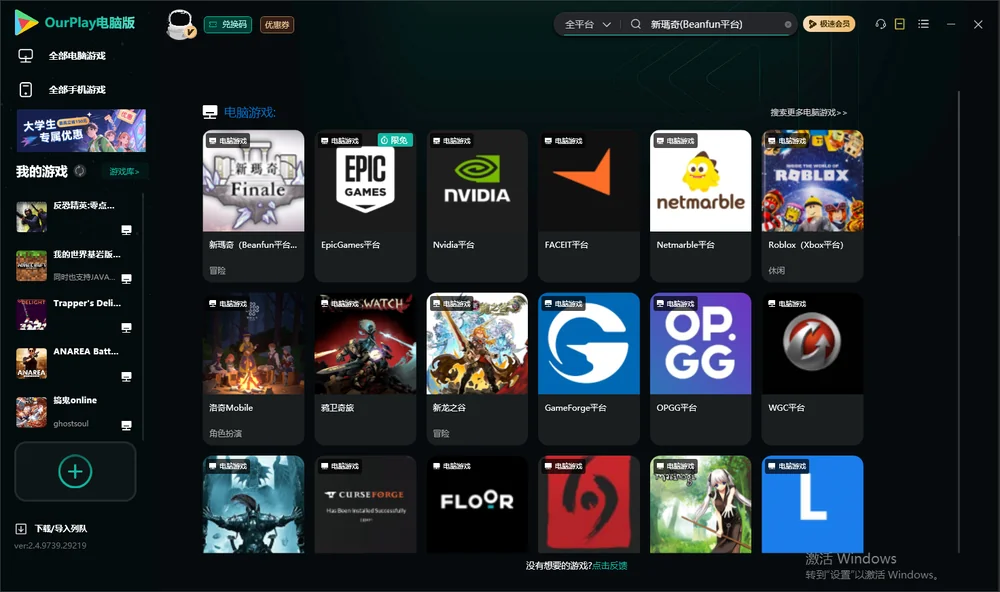Open the list menu icon
The height and width of the screenshot is (592, 1000).
923,24
